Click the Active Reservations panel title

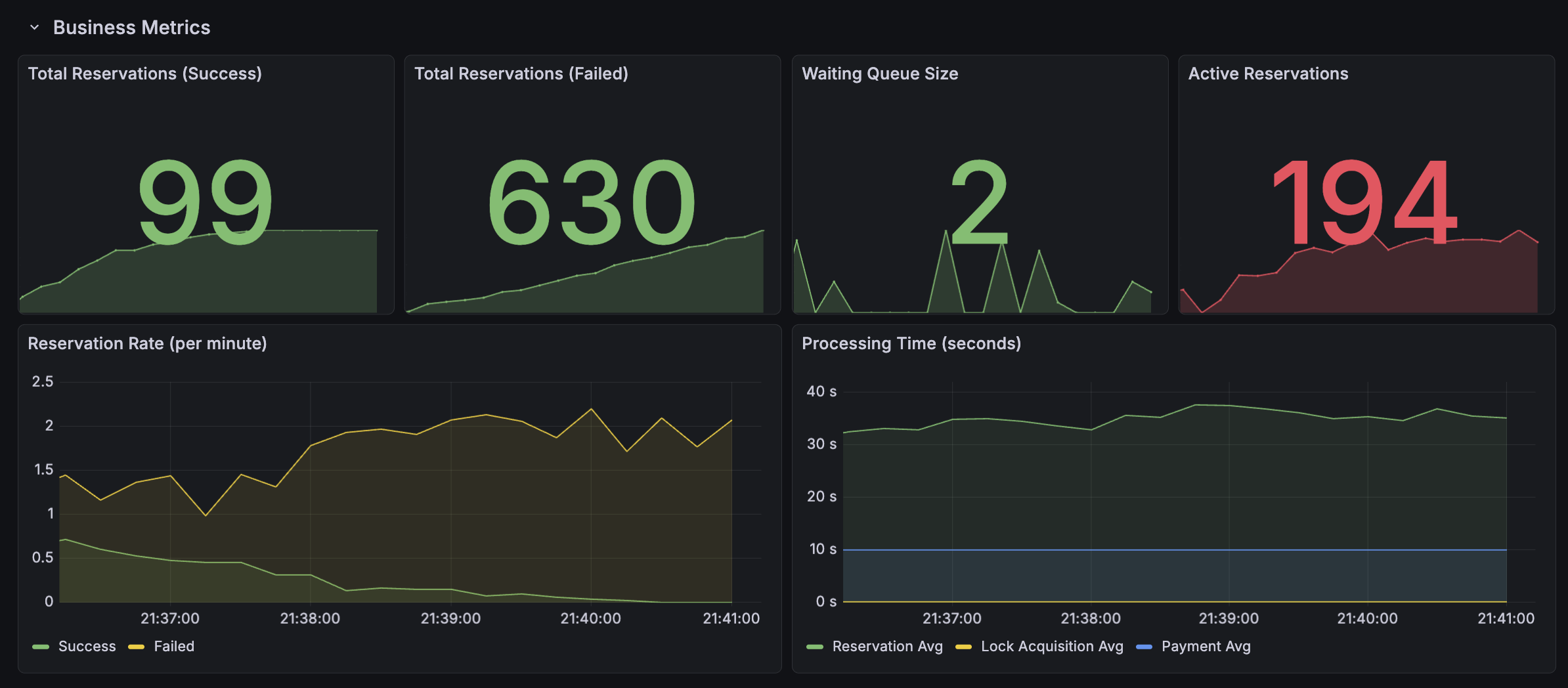[1267, 74]
